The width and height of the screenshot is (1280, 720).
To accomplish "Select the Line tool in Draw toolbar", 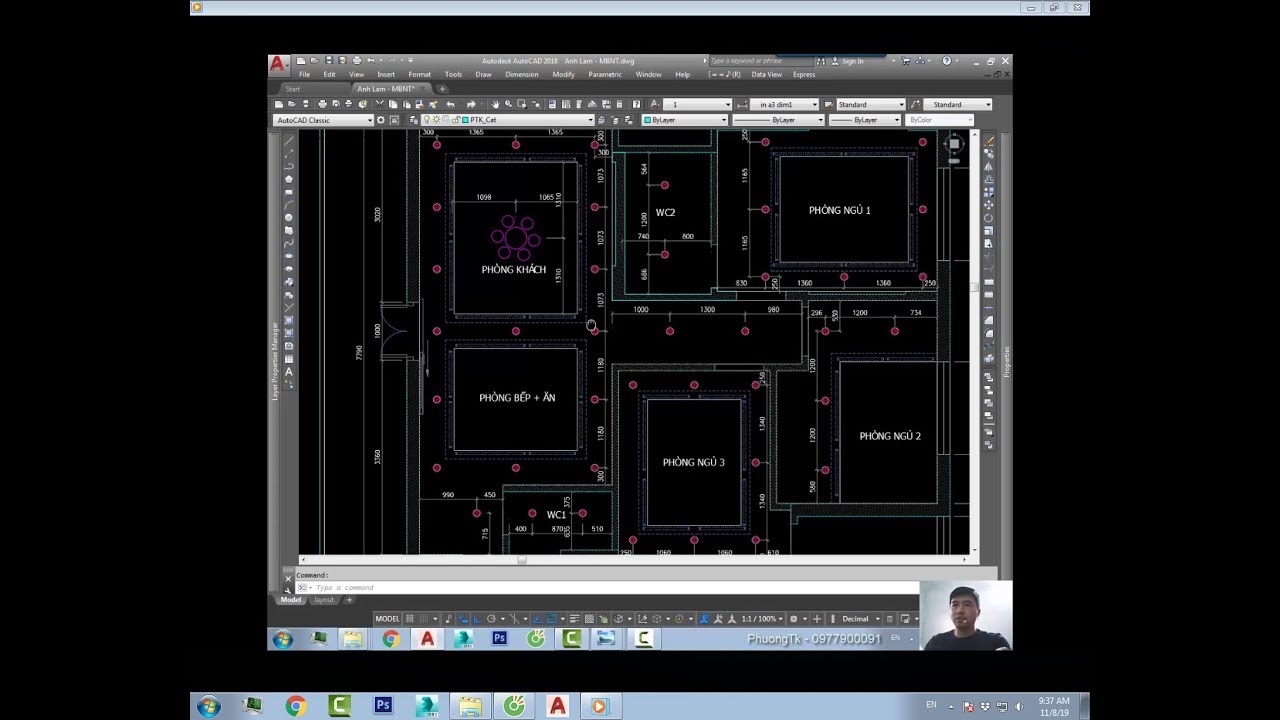I will pos(289,141).
